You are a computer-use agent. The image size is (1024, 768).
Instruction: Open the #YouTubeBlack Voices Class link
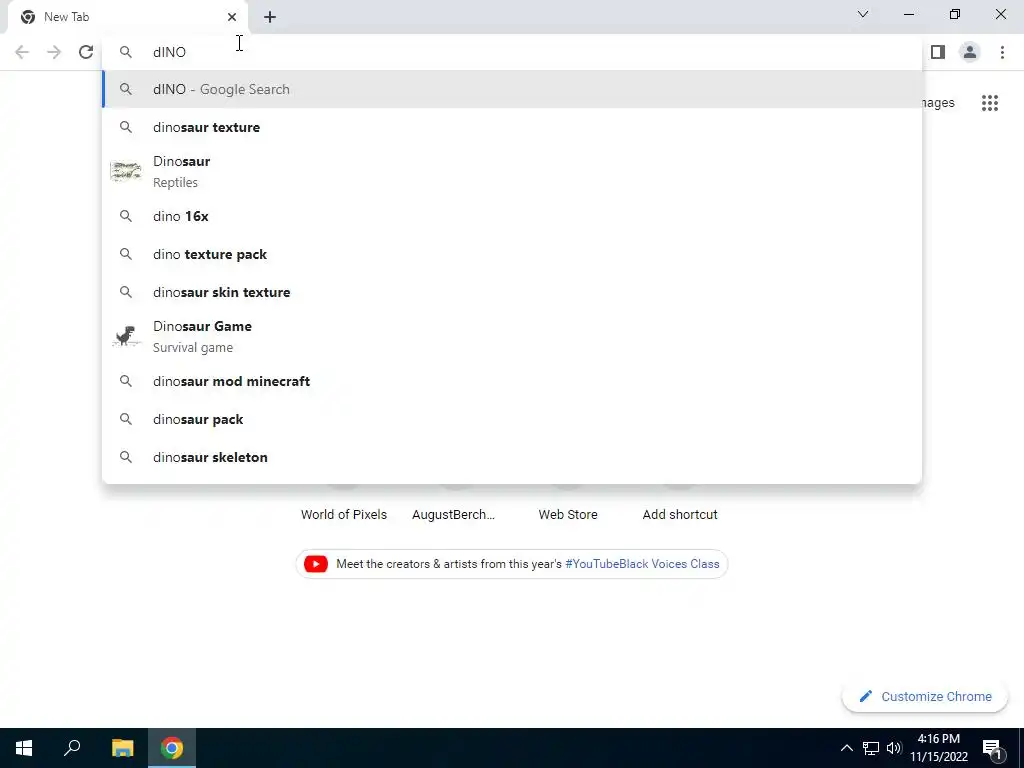pyautogui.click(x=642, y=564)
